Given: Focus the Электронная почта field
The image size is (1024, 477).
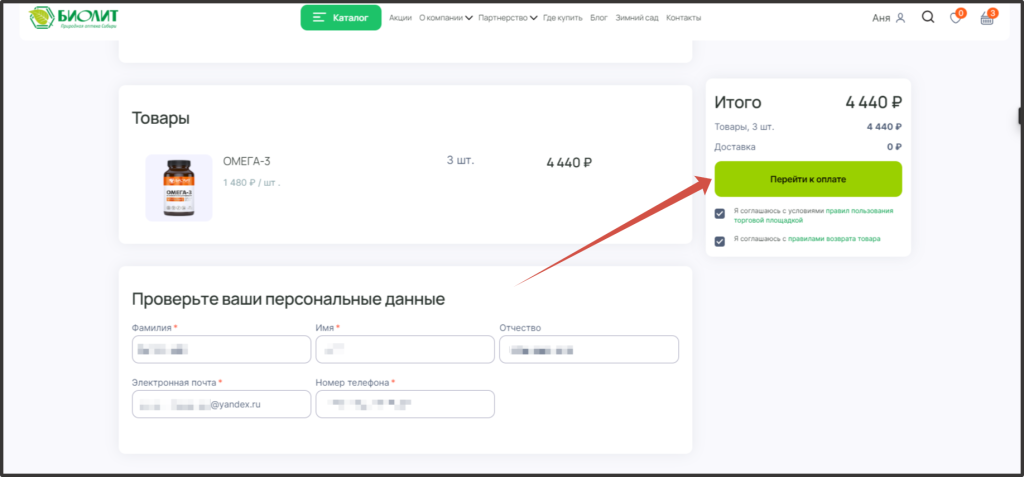Looking at the screenshot, I should (221, 404).
